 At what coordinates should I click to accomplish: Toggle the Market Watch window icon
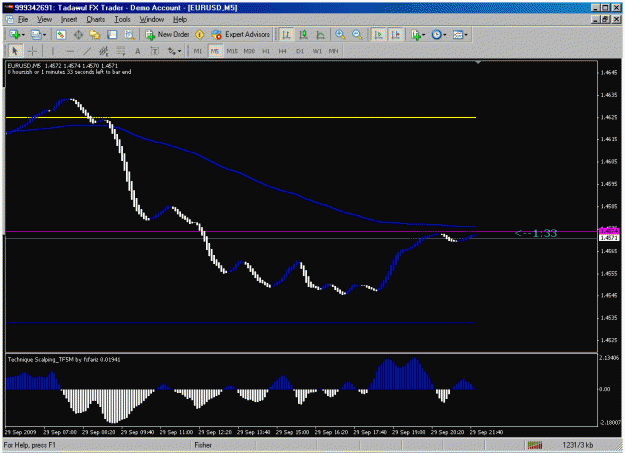tap(61, 35)
